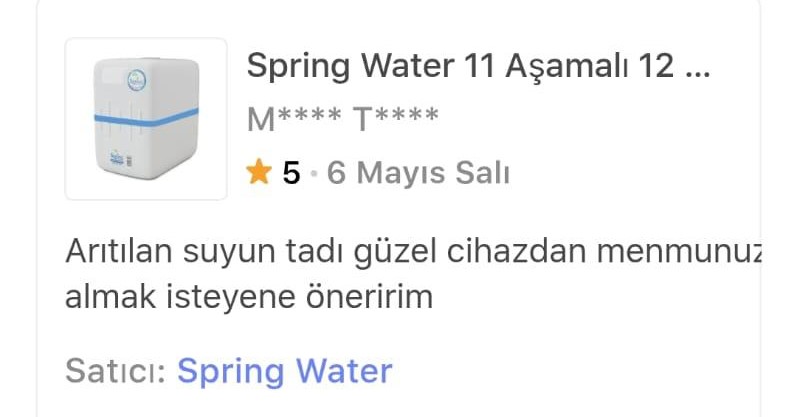This screenshot has width=797, height=417.
Task: Click the word 'menmunuz' in the review
Action: (679, 251)
